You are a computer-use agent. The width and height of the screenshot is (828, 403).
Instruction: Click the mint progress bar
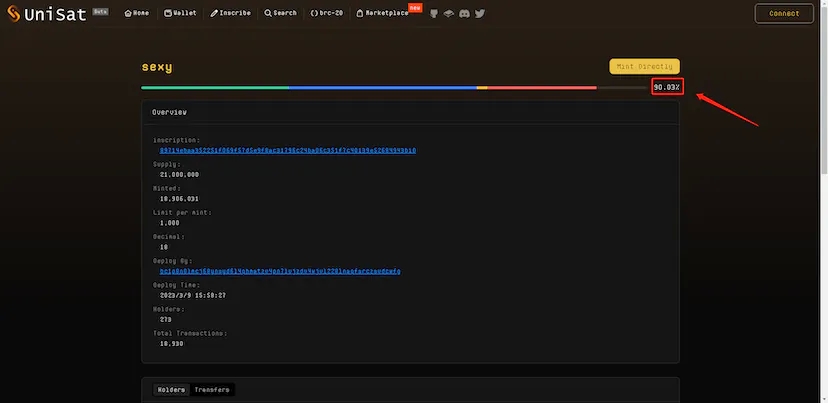(395, 87)
